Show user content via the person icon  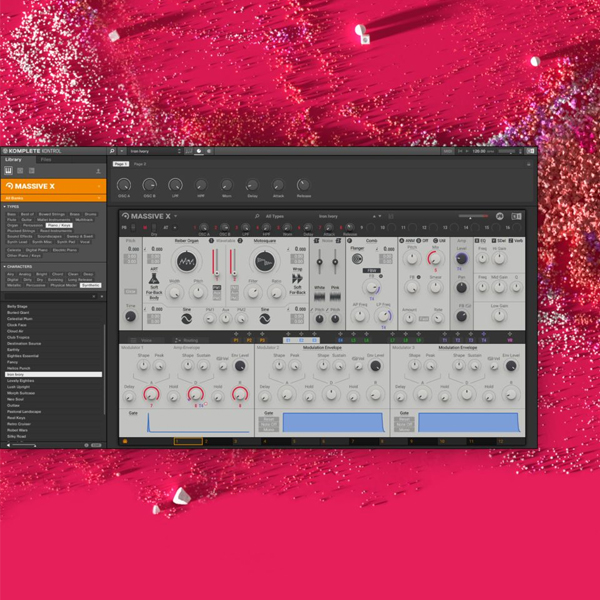[98, 171]
